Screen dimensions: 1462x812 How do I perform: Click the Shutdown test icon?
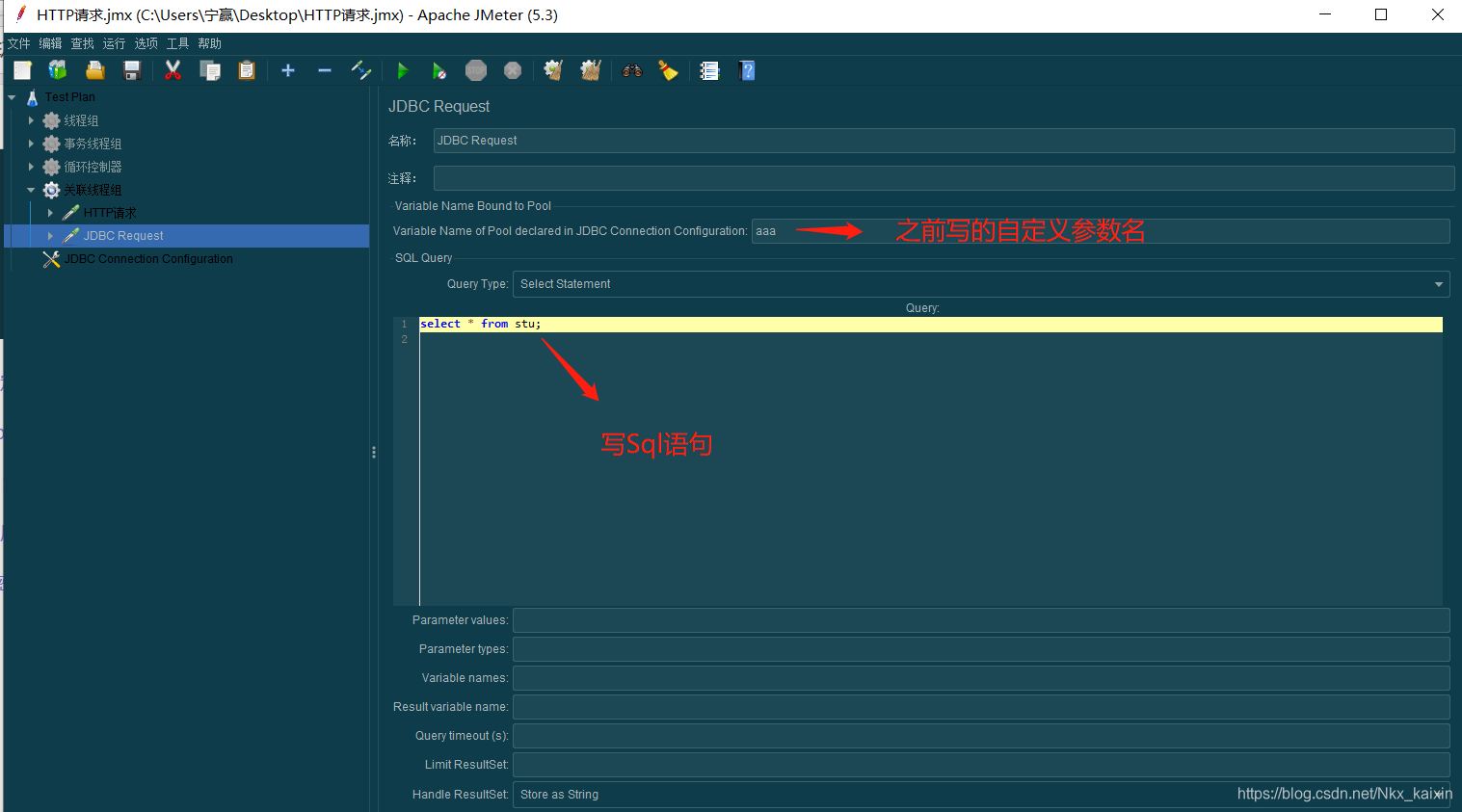pyautogui.click(x=513, y=70)
